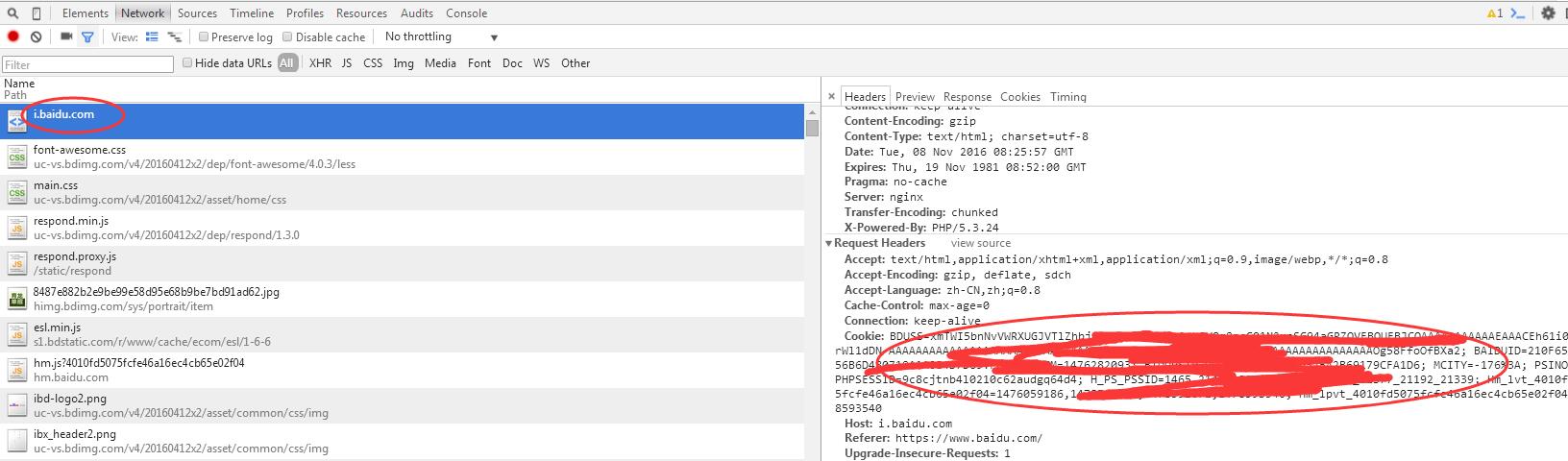Screen dimensions: 1568x461
Task: Switch to large request rows view icon
Action: (152, 36)
